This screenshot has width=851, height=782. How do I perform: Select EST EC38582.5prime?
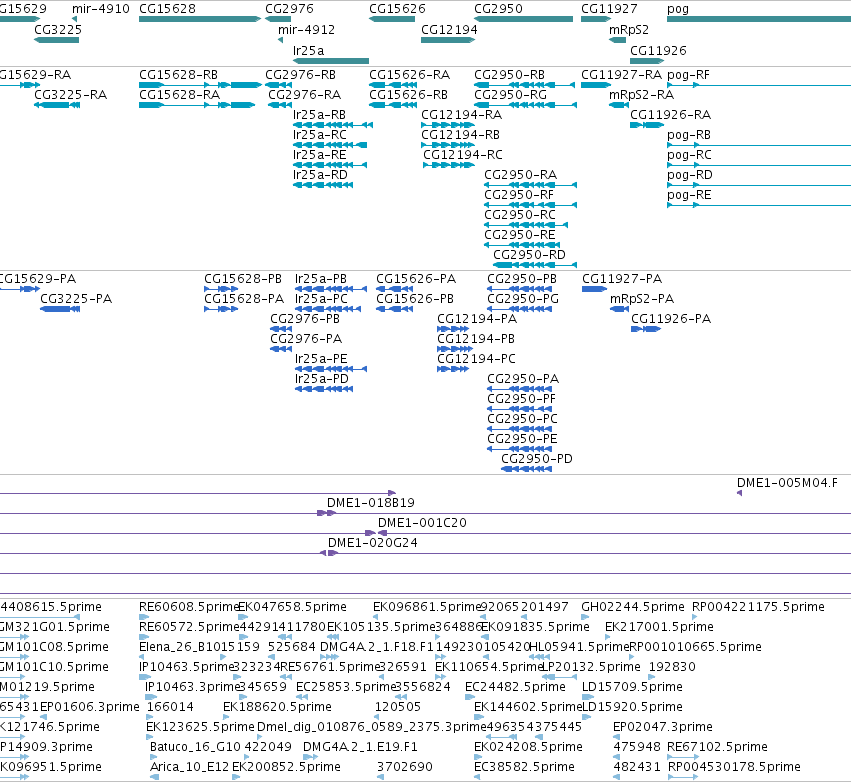524,767
